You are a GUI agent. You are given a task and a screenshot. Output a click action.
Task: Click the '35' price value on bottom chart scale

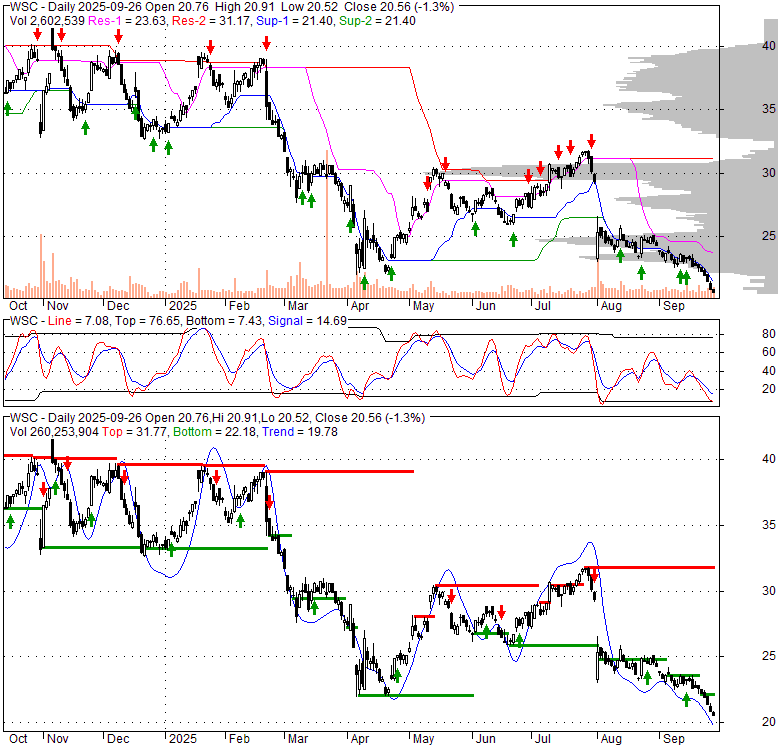769,525
